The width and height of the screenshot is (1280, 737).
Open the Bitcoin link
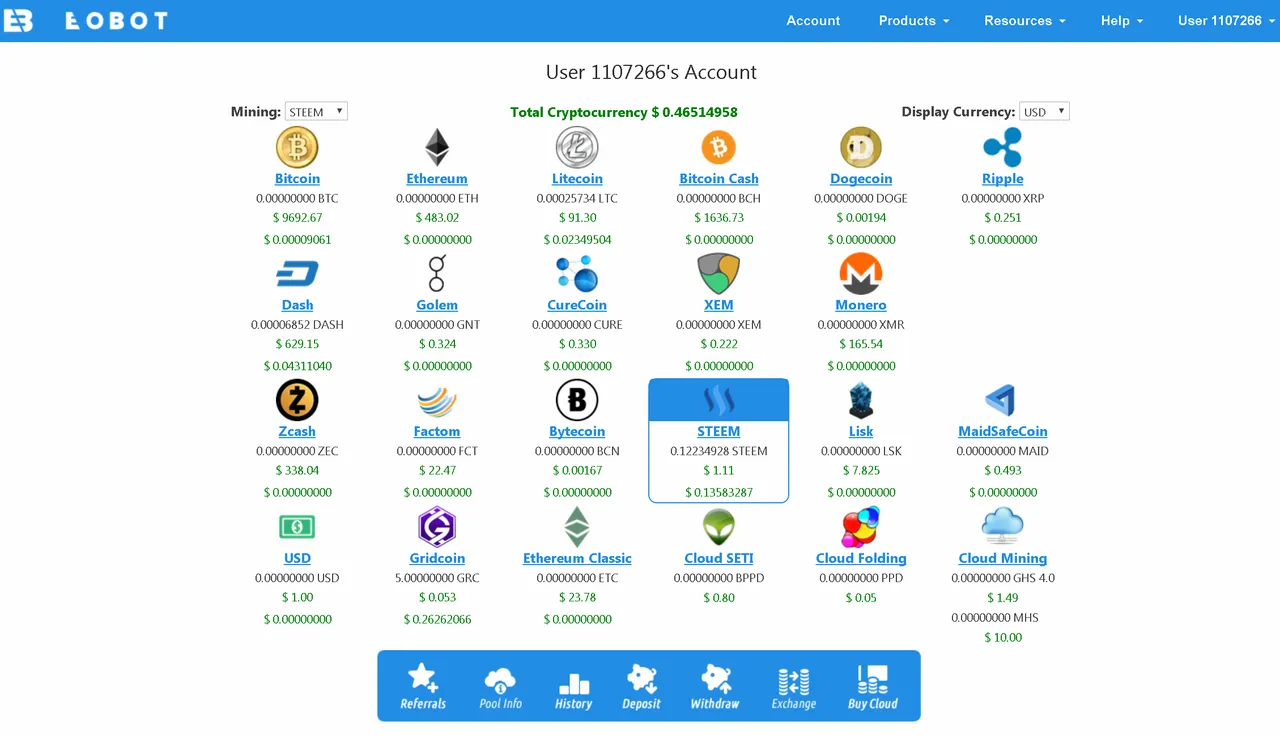pyautogui.click(x=297, y=178)
